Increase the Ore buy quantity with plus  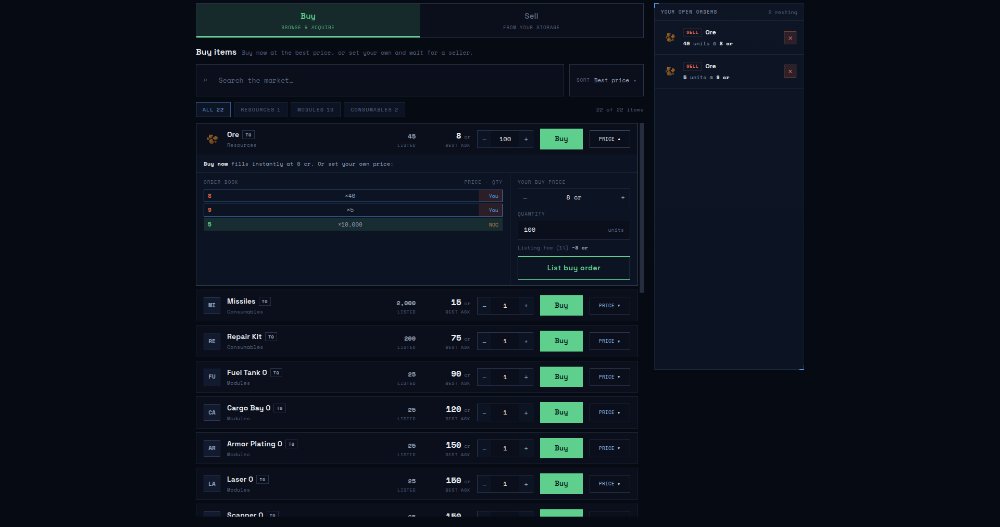click(x=526, y=139)
